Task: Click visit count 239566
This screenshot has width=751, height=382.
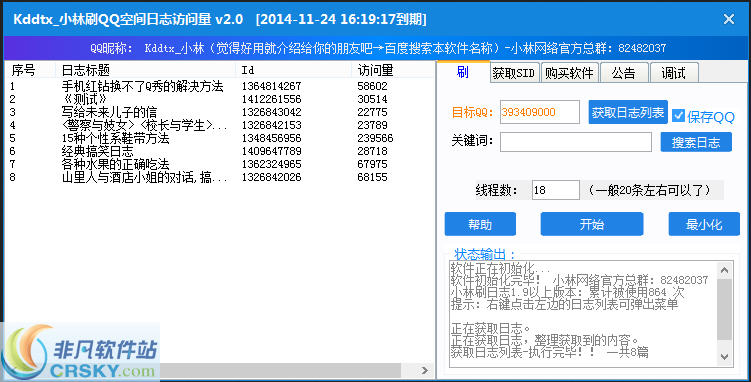Action: pos(375,138)
